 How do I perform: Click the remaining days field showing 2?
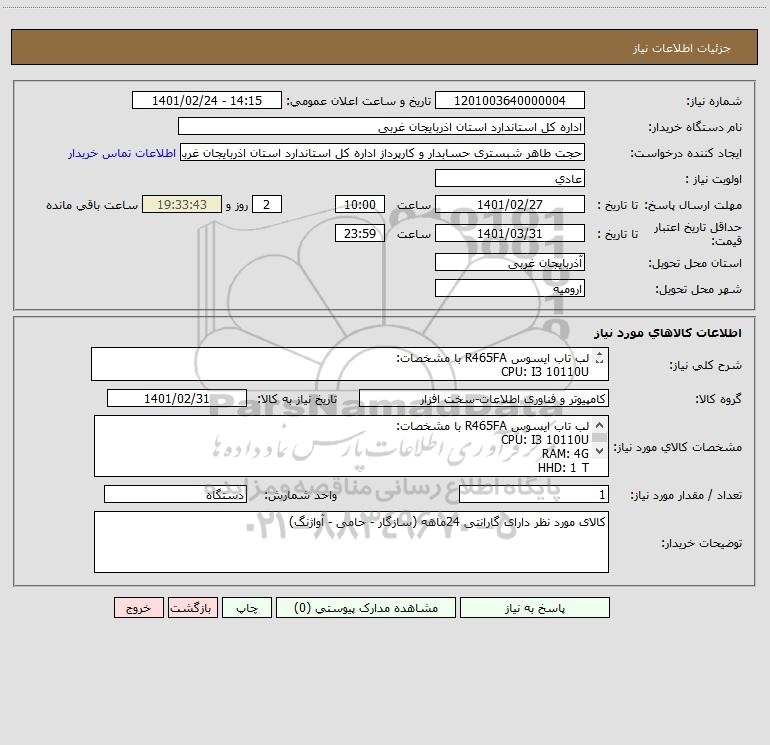267,204
